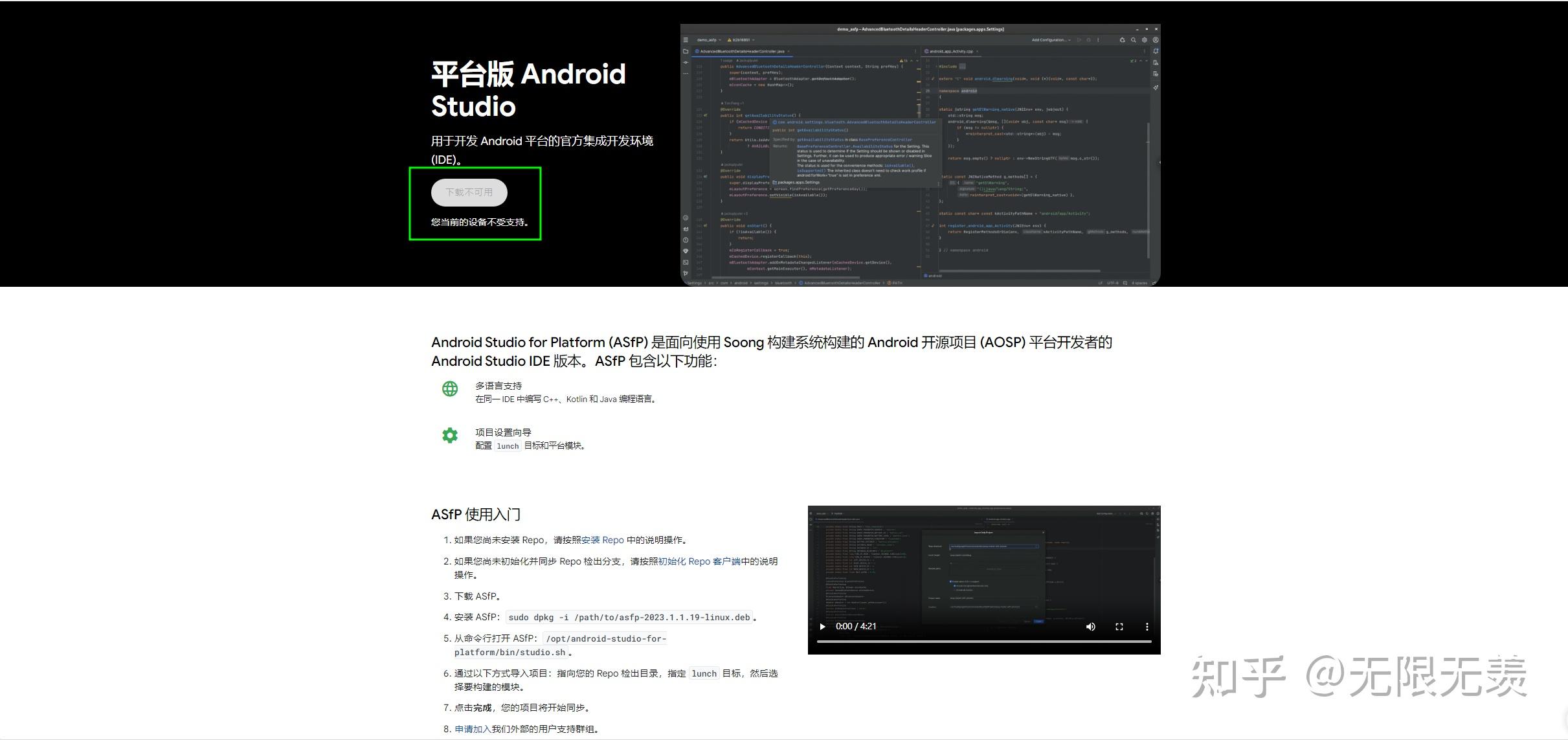Mute the video with the speaker icon
The width and height of the screenshot is (1568, 740).
[1090, 626]
